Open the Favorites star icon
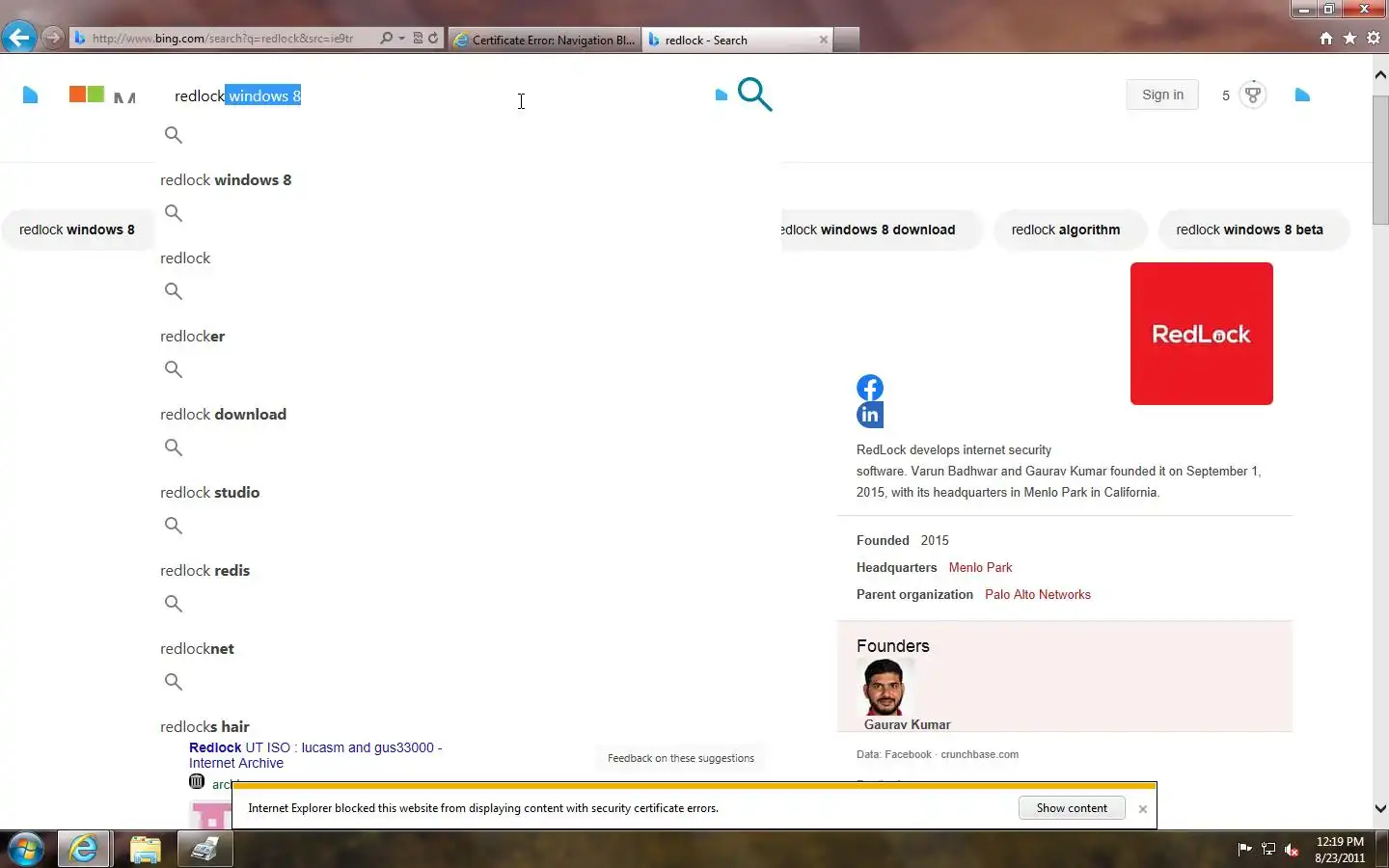This screenshot has width=1389, height=868. tap(1349, 39)
